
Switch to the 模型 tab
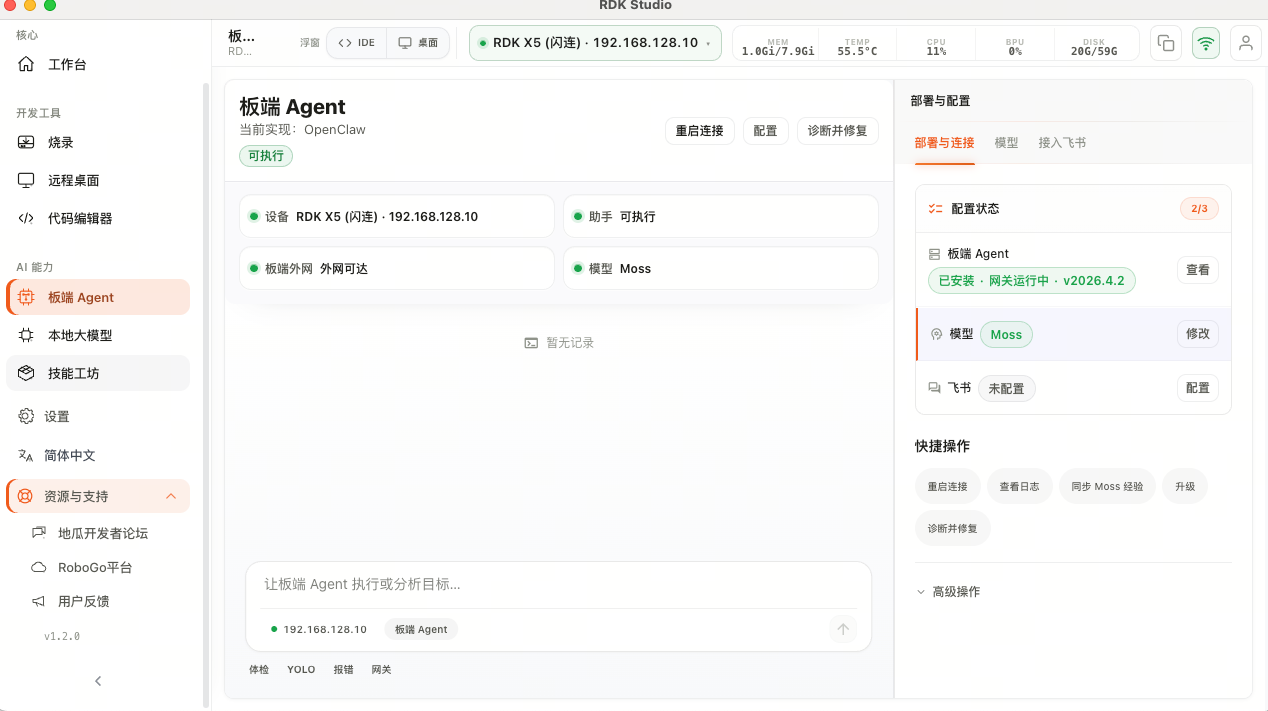point(1006,143)
